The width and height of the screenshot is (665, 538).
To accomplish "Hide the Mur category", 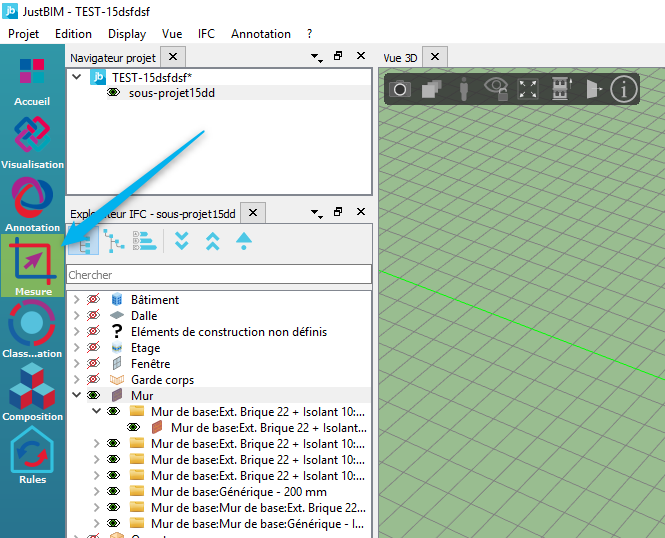I will click(93, 395).
